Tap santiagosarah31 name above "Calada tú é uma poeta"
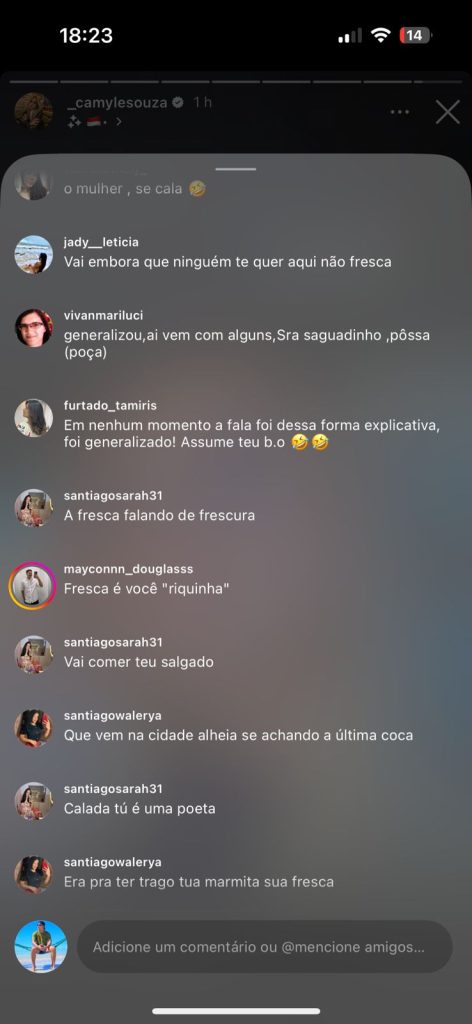The image size is (472, 1024). [114, 789]
